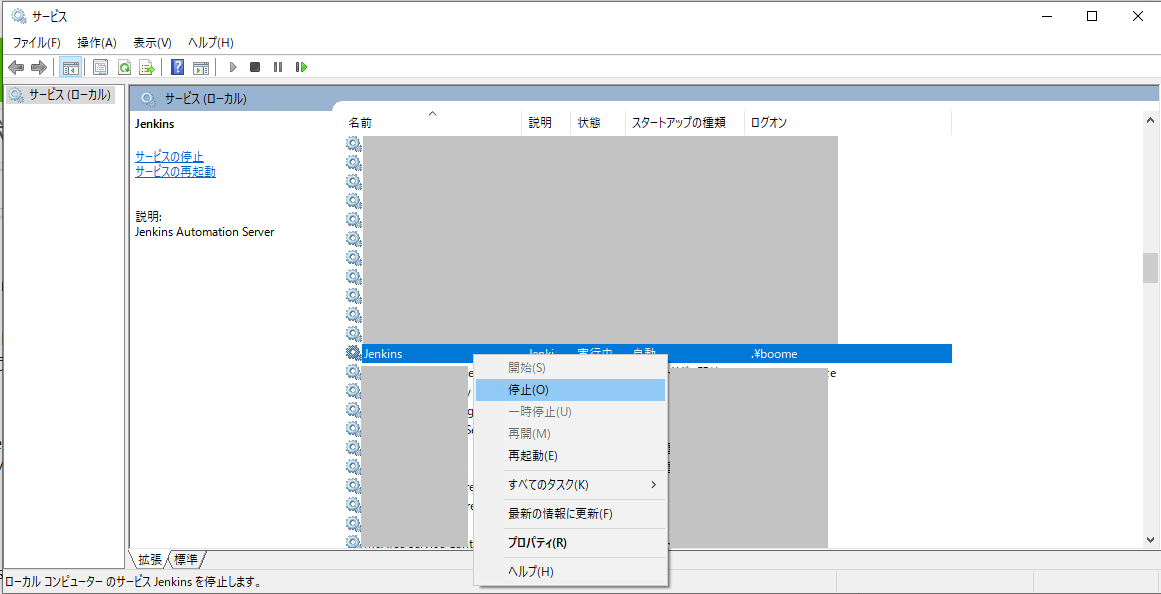Click the scrollbar up arrow
This screenshot has width=1161, height=594.
point(1150,119)
